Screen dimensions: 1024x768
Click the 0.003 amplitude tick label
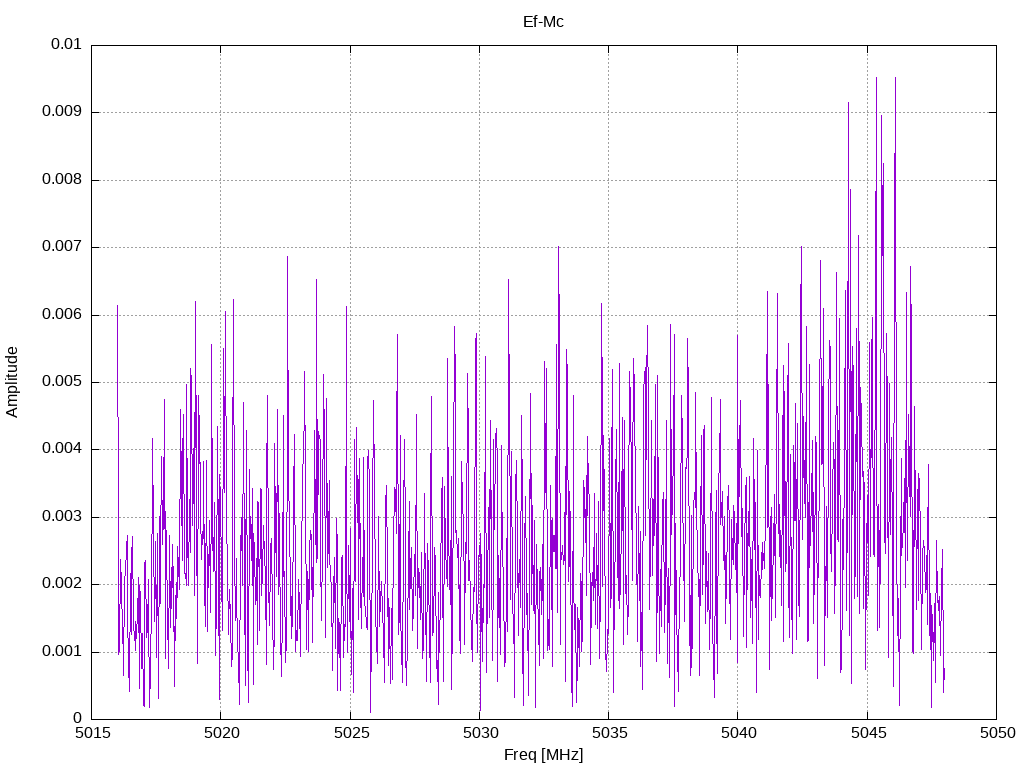61,517
